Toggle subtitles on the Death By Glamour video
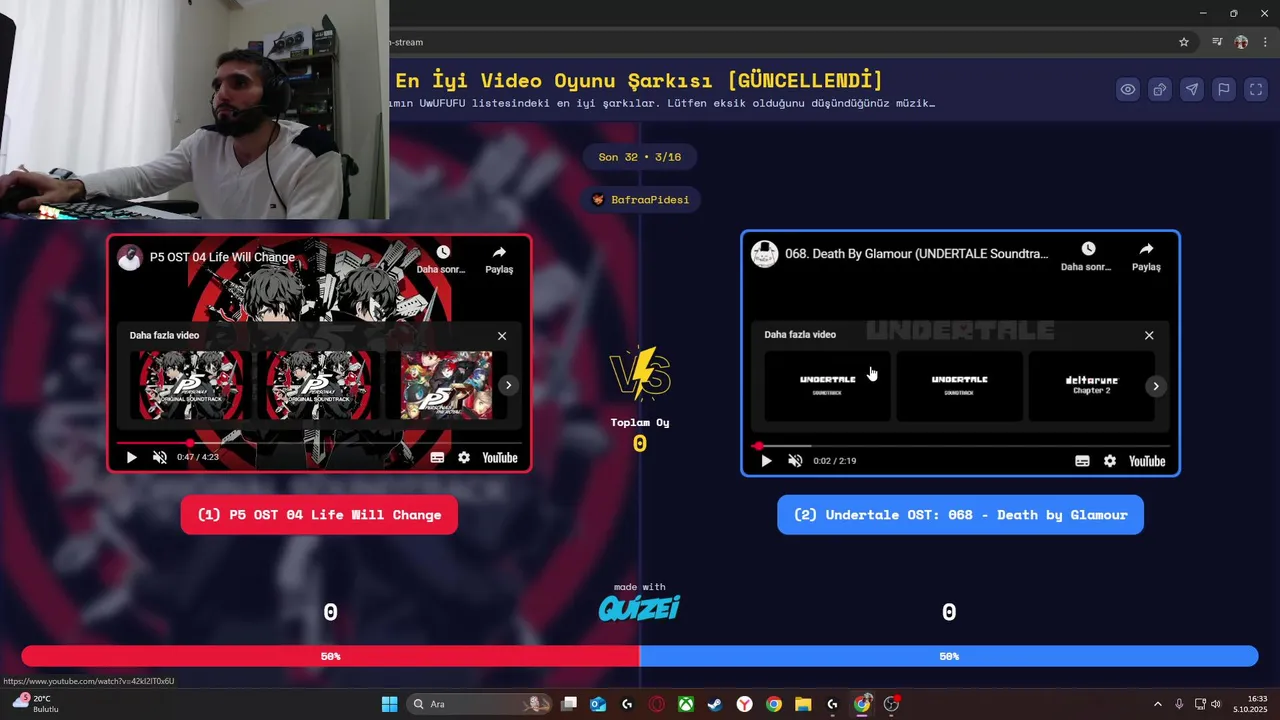 click(1082, 461)
